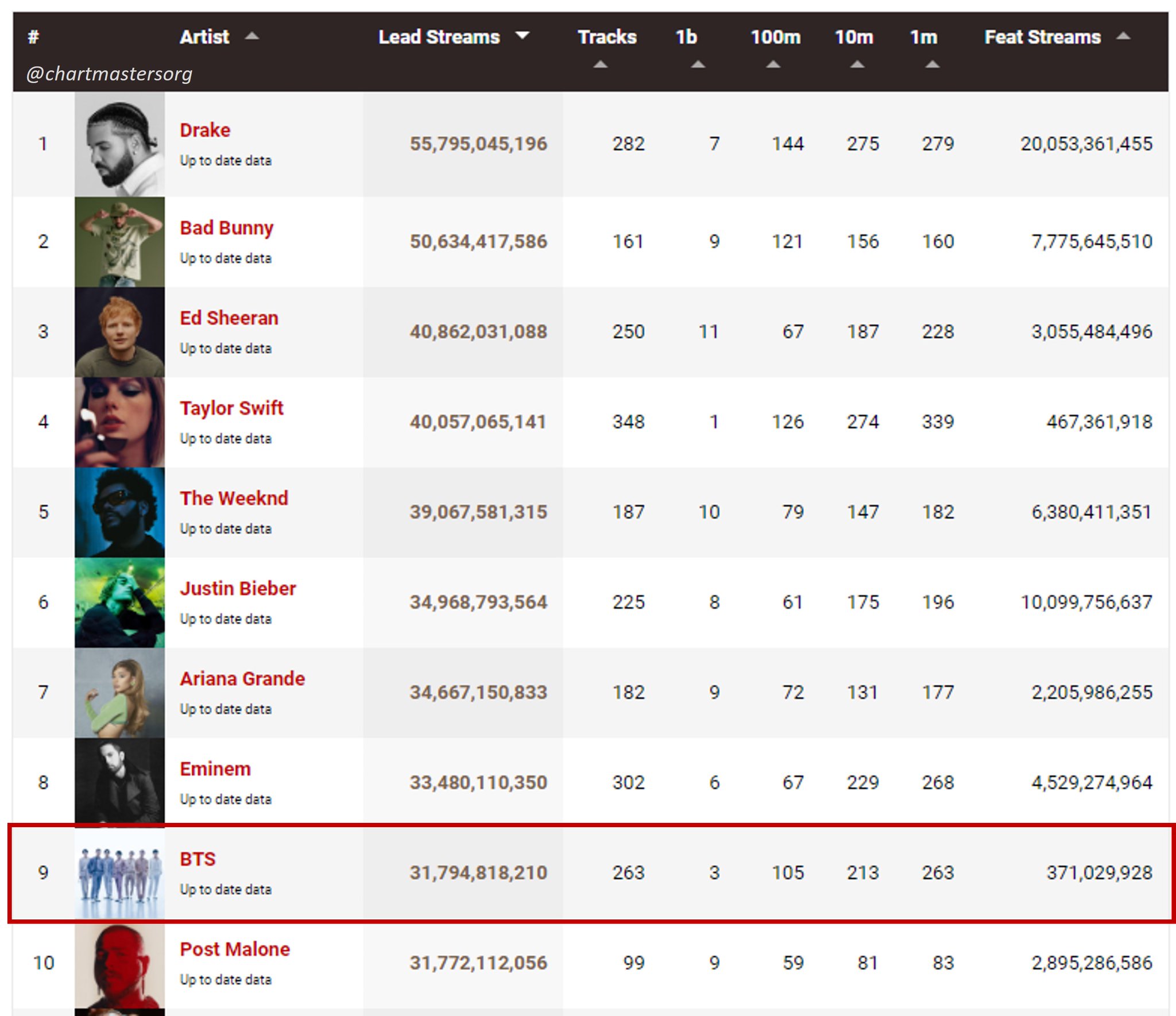Click the 100m column sort arrow

[x=774, y=64]
